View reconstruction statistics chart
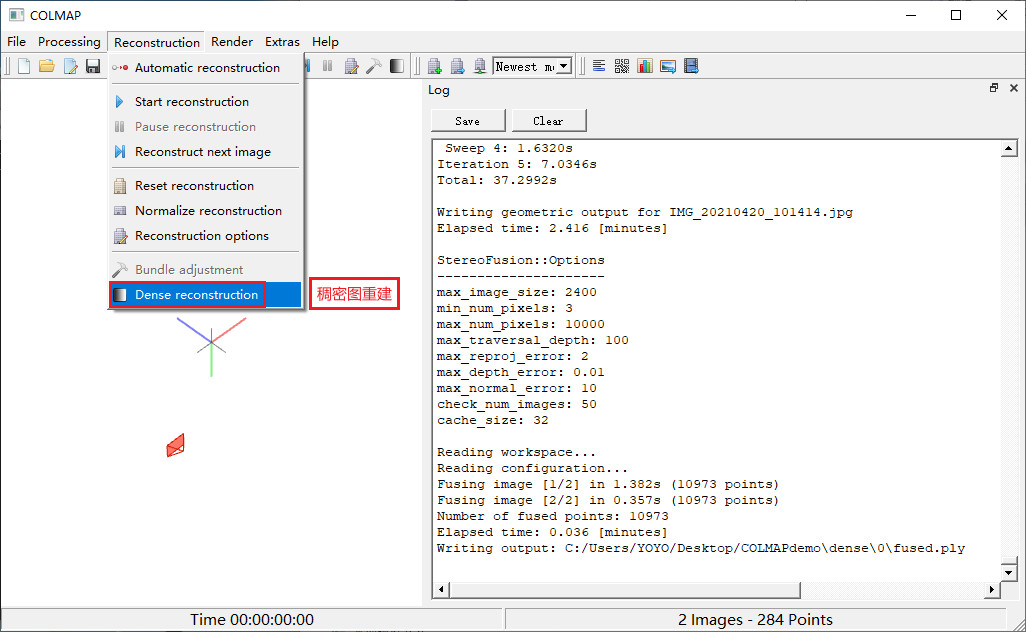Viewport: 1026px width, 632px height. 645,65
